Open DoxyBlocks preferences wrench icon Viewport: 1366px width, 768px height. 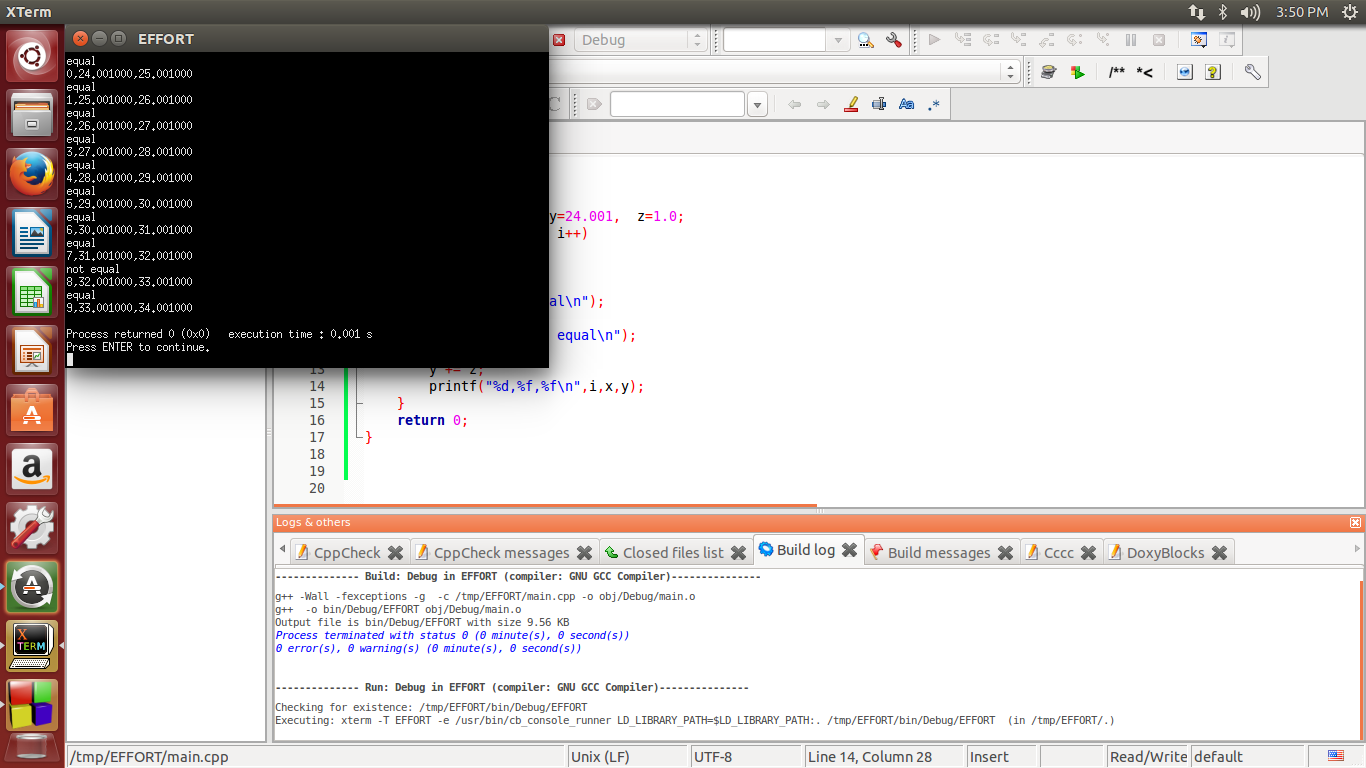tap(1252, 72)
